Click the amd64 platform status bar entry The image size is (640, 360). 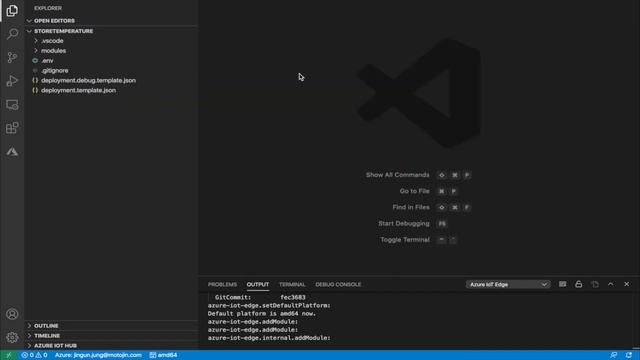[163, 355]
